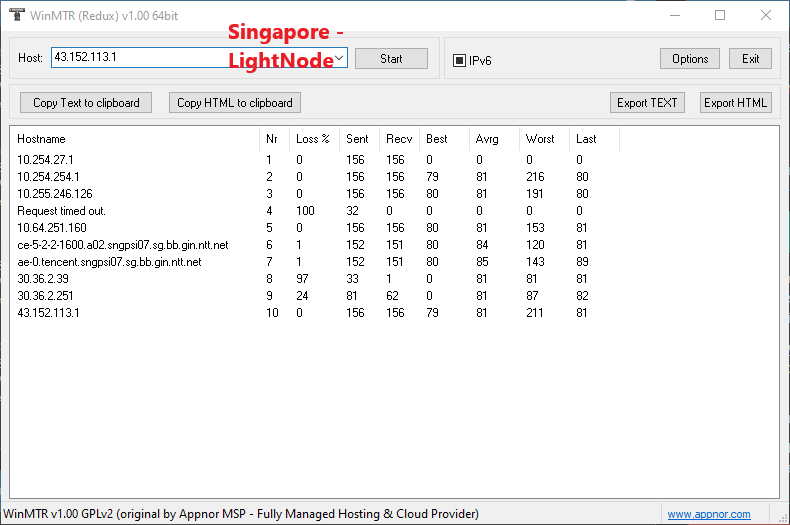Screen dimensions: 790x525
Task: Click Loss value 97 in hop 8
Action: click(x=302, y=279)
